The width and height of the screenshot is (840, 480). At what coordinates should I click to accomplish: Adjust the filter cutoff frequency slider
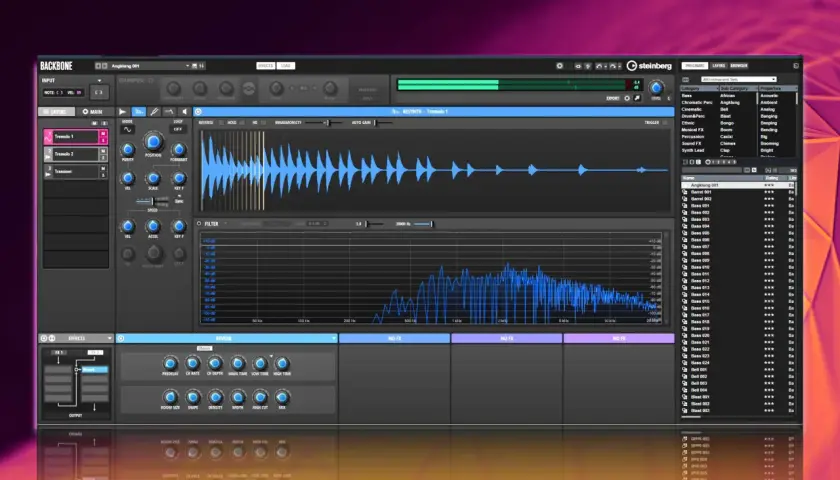click(423, 224)
